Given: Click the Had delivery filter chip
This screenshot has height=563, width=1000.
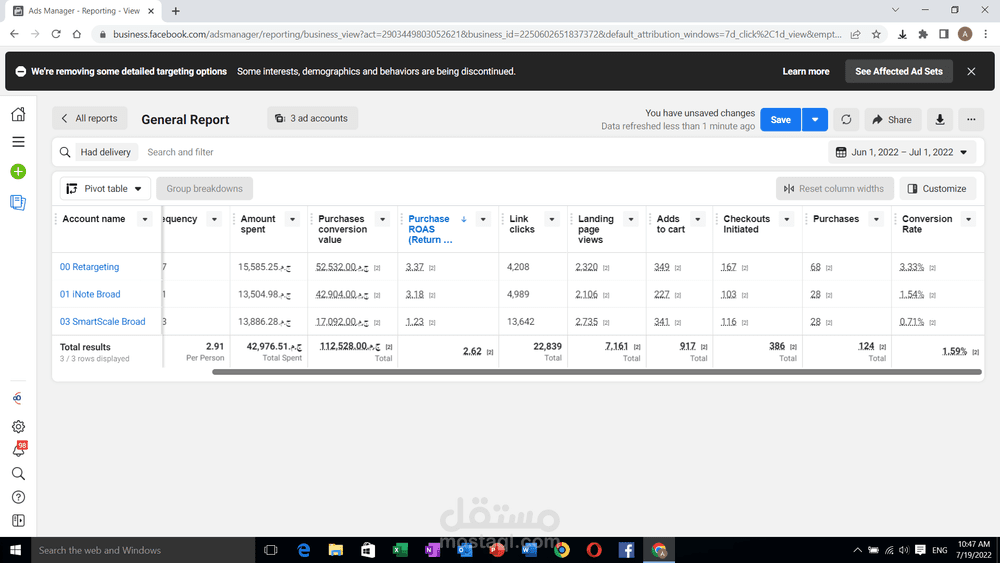Looking at the screenshot, I should click(x=105, y=152).
